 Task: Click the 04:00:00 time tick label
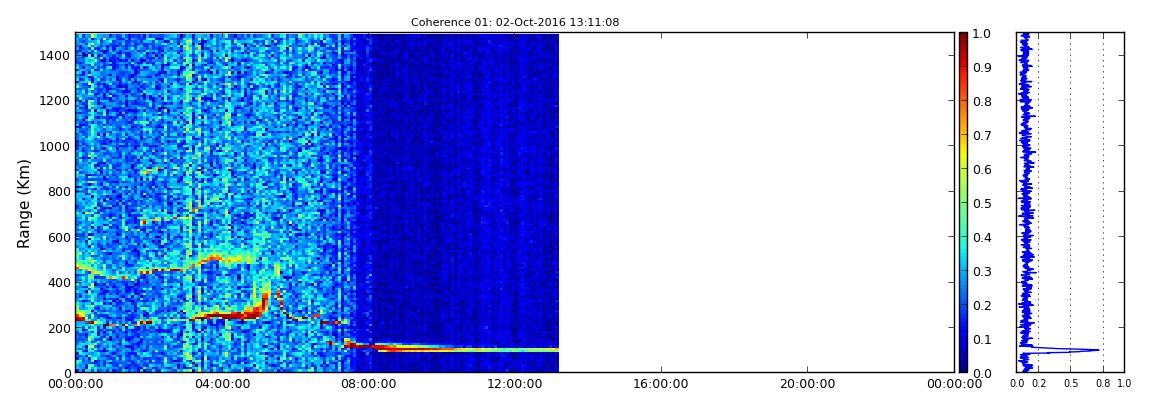pyautogui.click(x=221, y=384)
